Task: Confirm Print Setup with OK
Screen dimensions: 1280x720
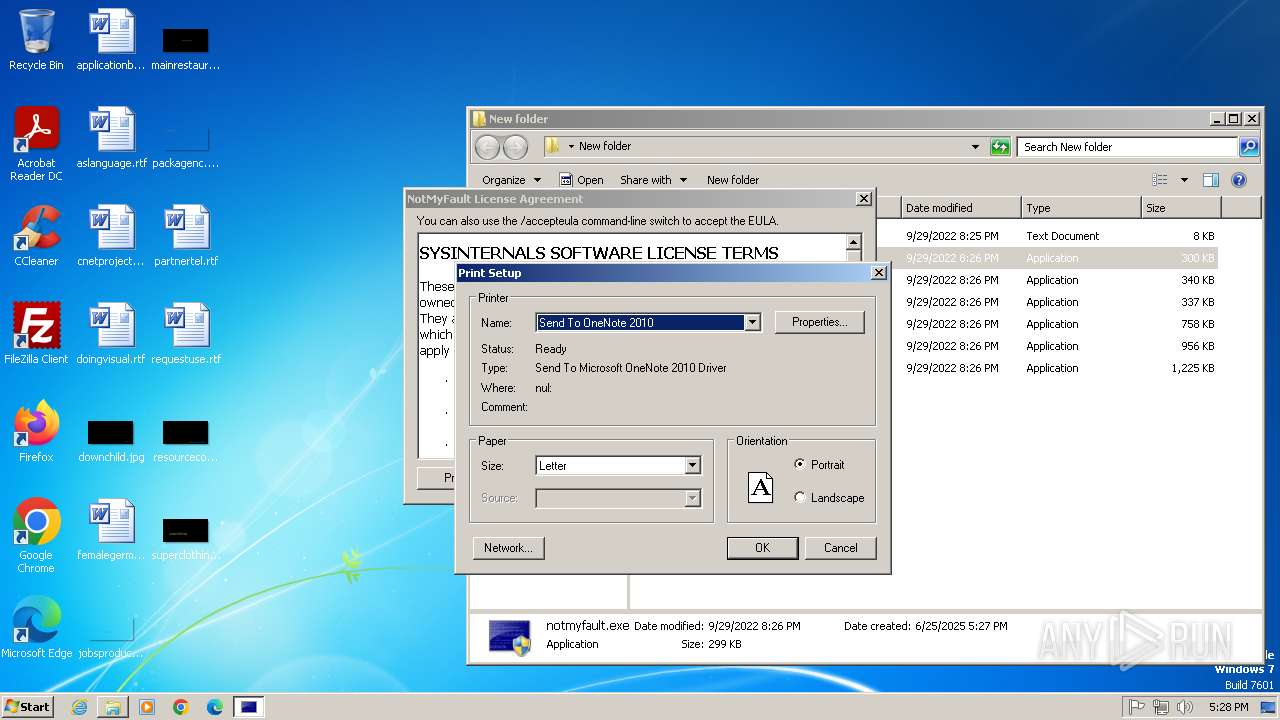Action: coord(762,548)
